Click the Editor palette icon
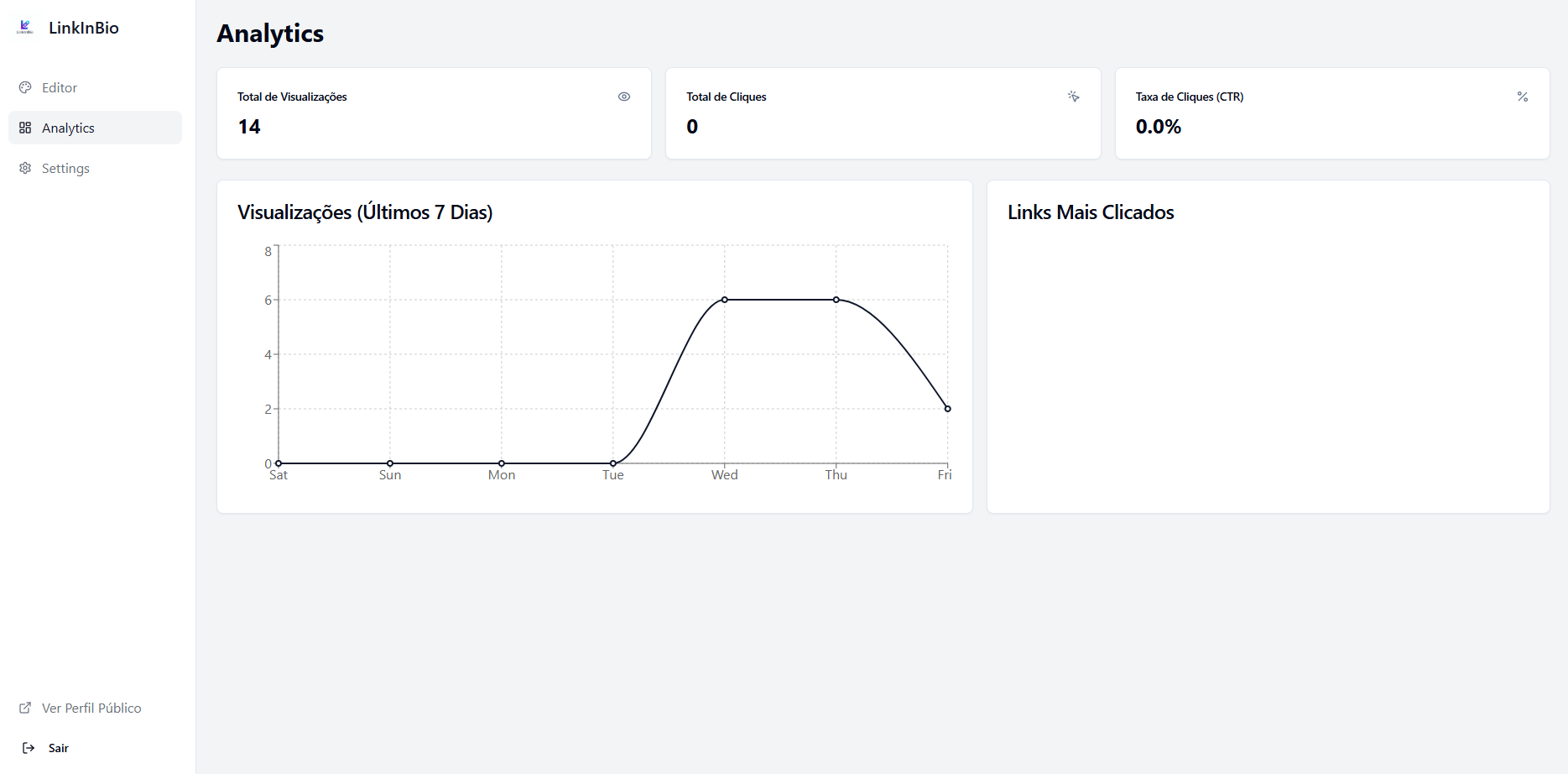 click(x=25, y=87)
